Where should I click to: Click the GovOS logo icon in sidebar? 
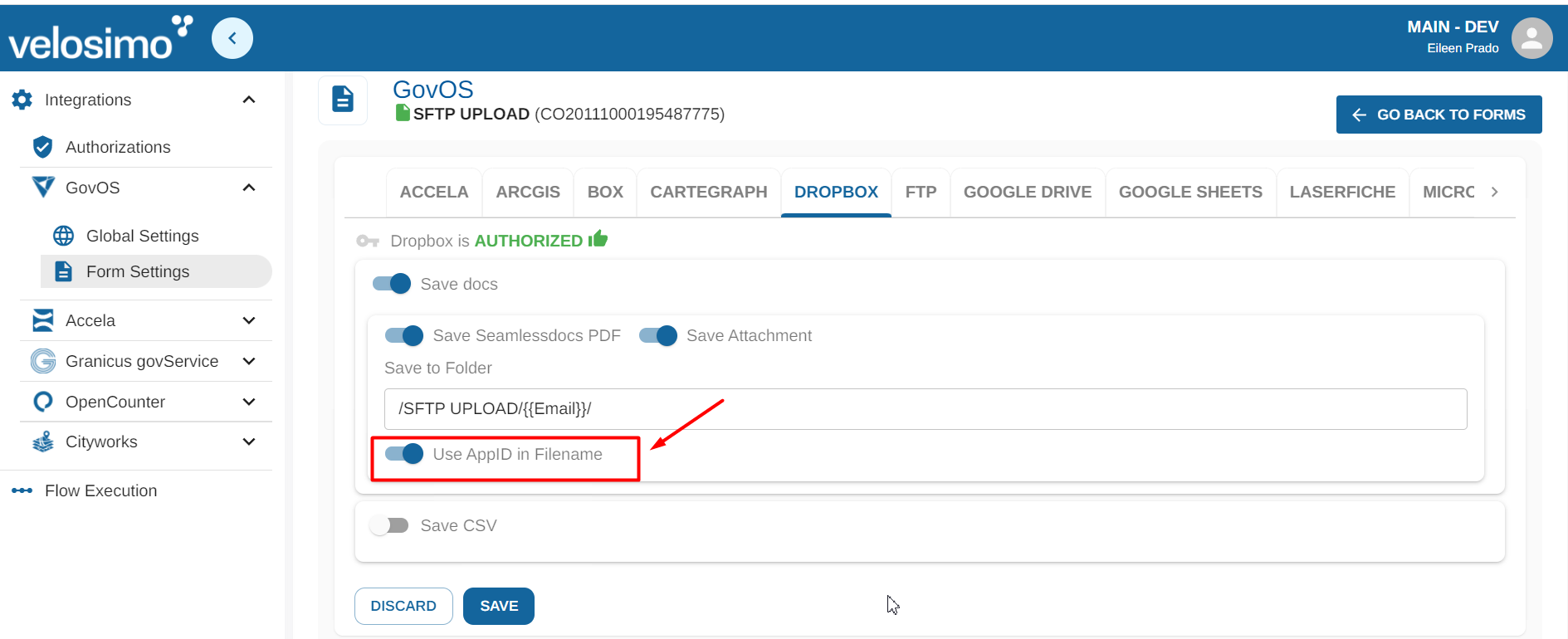point(43,188)
